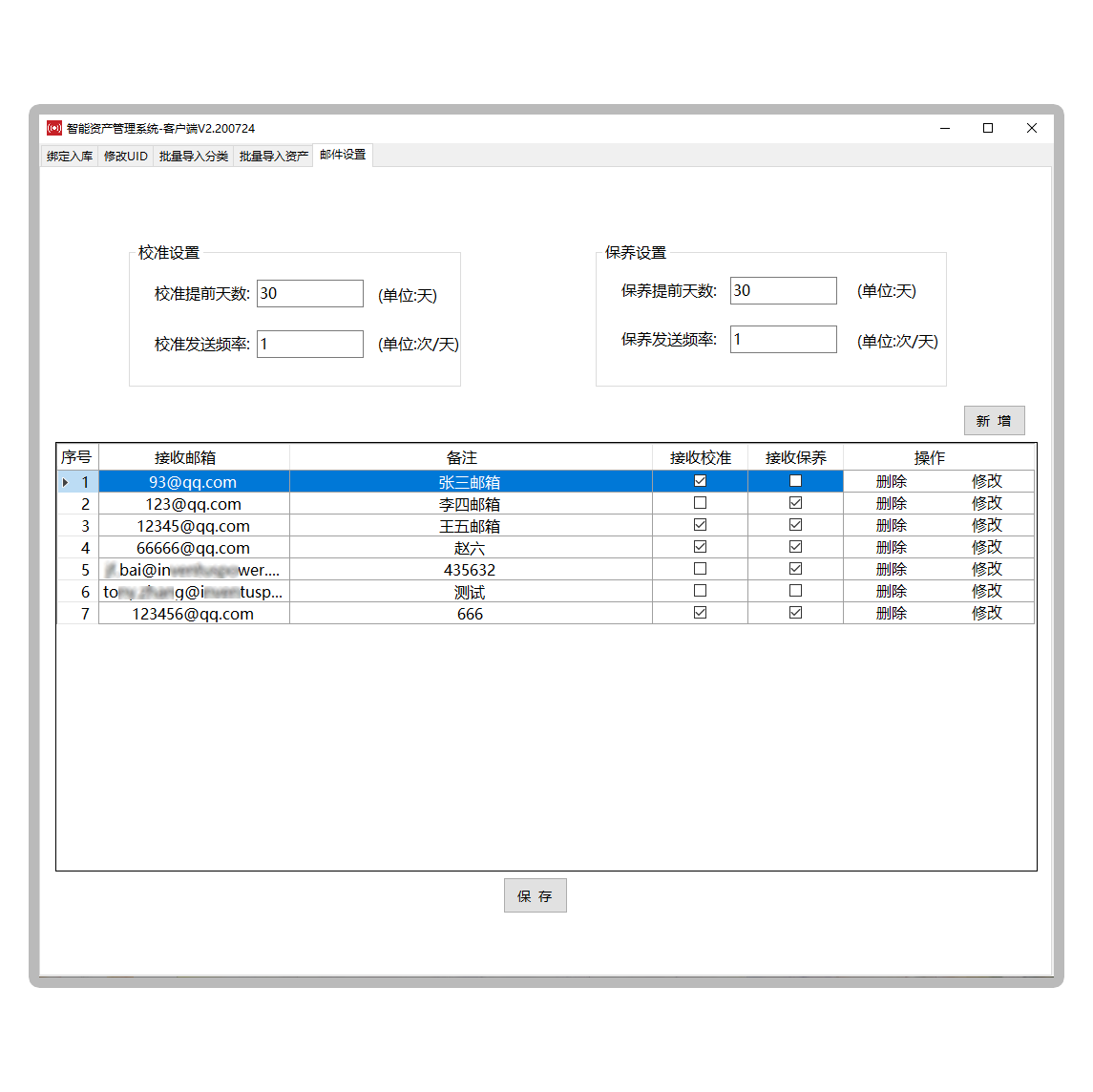This screenshot has width=1093, height=1092.
Task: Uncheck 接收保养 for 王五邮箱 row
Action: pyautogui.click(x=795, y=525)
